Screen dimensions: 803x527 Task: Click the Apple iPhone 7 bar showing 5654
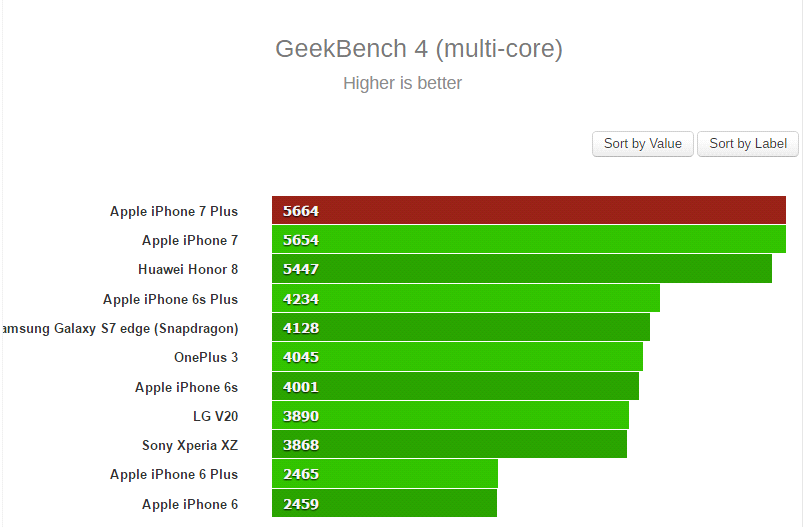tap(529, 239)
